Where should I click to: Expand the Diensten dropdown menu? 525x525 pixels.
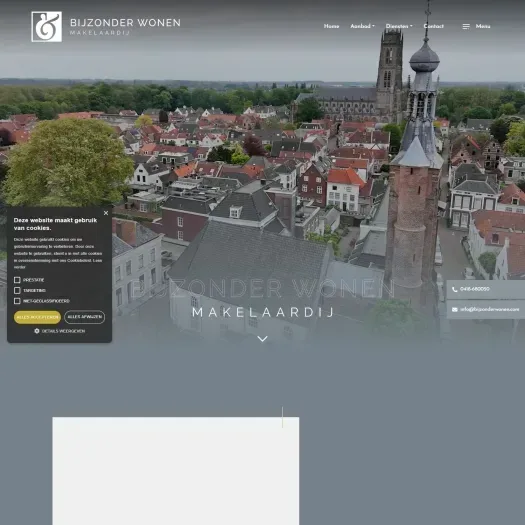click(399, 26)
